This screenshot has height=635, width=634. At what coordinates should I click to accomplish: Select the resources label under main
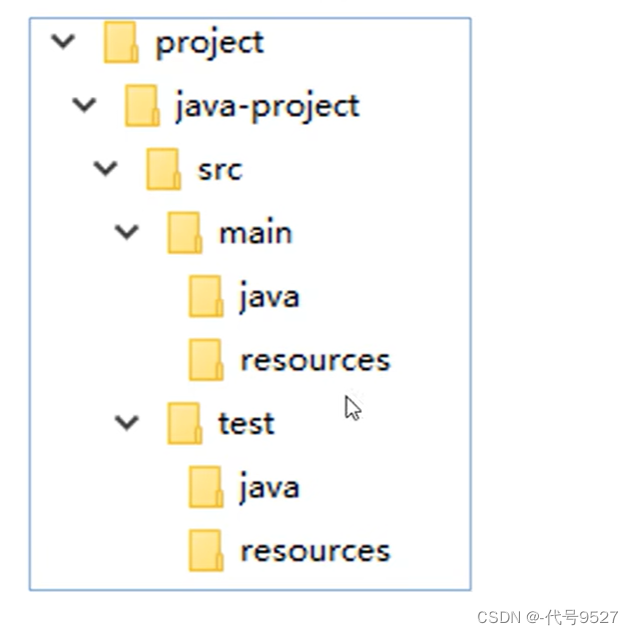click(x=314, y=360)
